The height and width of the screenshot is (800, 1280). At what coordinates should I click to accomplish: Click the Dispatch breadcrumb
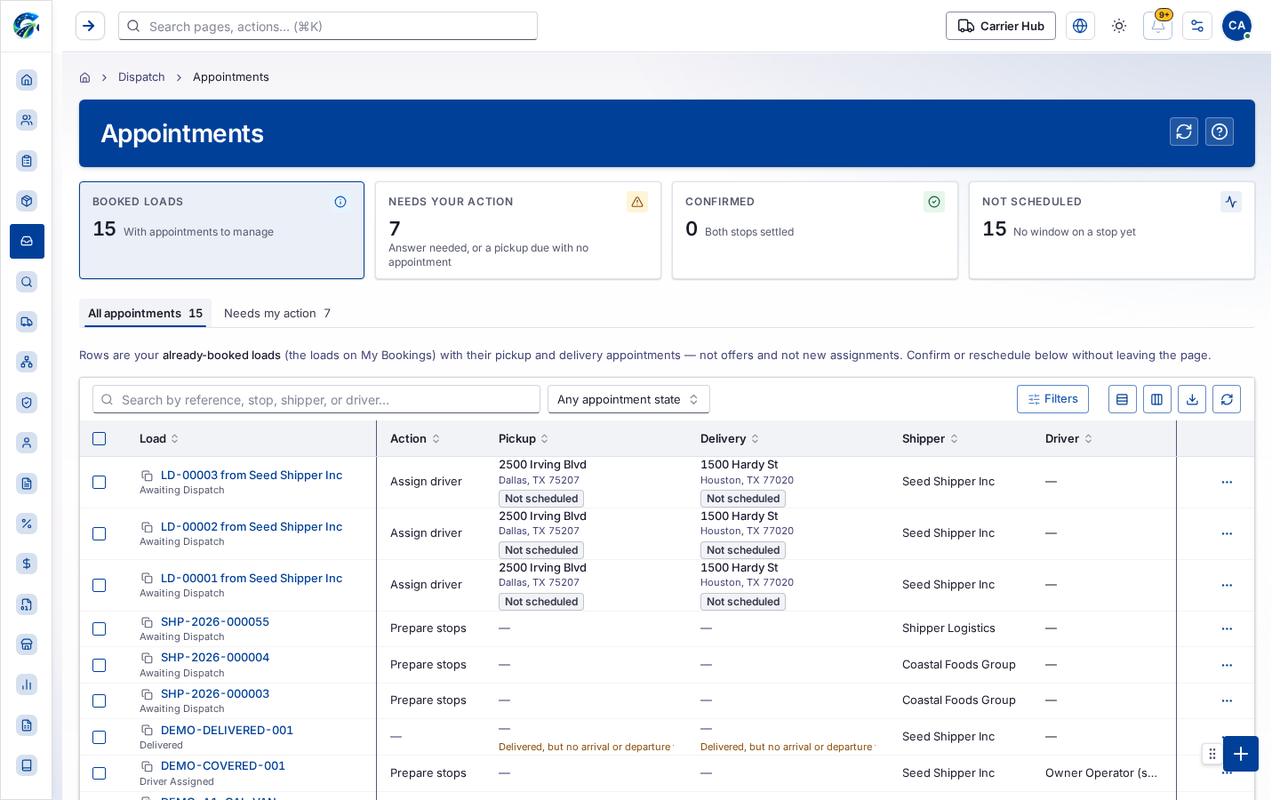coord(141,77)
